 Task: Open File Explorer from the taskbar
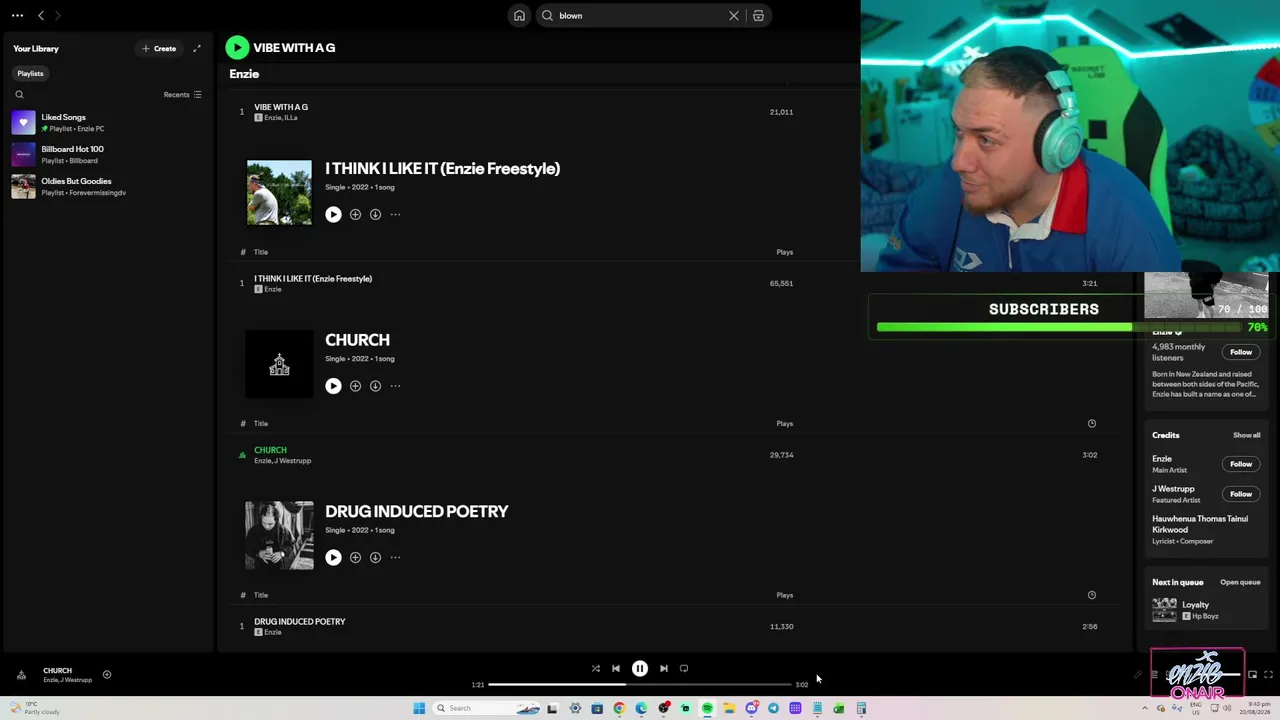tap(729, 709)
